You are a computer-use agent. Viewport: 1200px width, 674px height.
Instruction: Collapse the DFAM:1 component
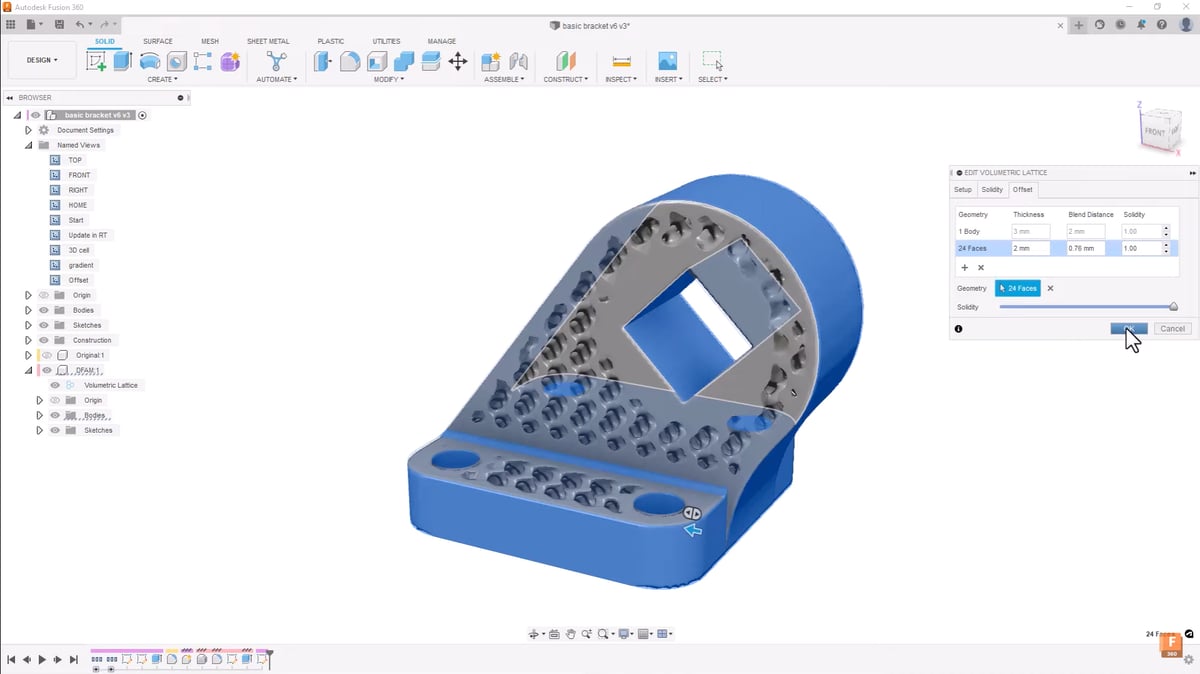point(28,370)
